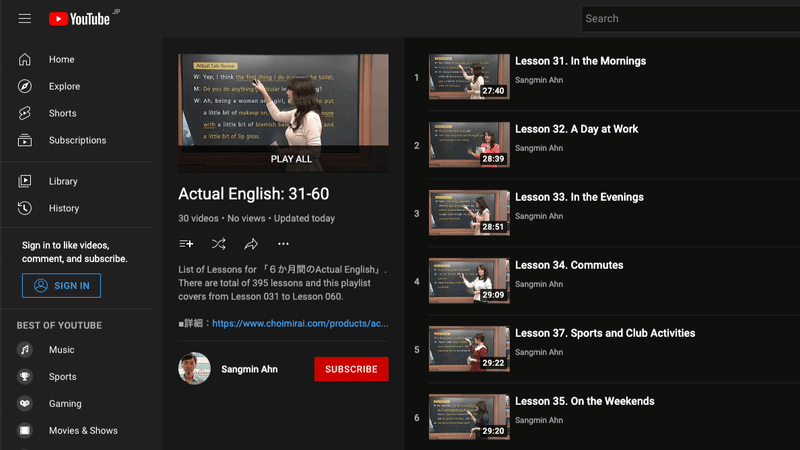
Task: Click title Lesson 33. In the Evenings
Action: tap(579, 197)
